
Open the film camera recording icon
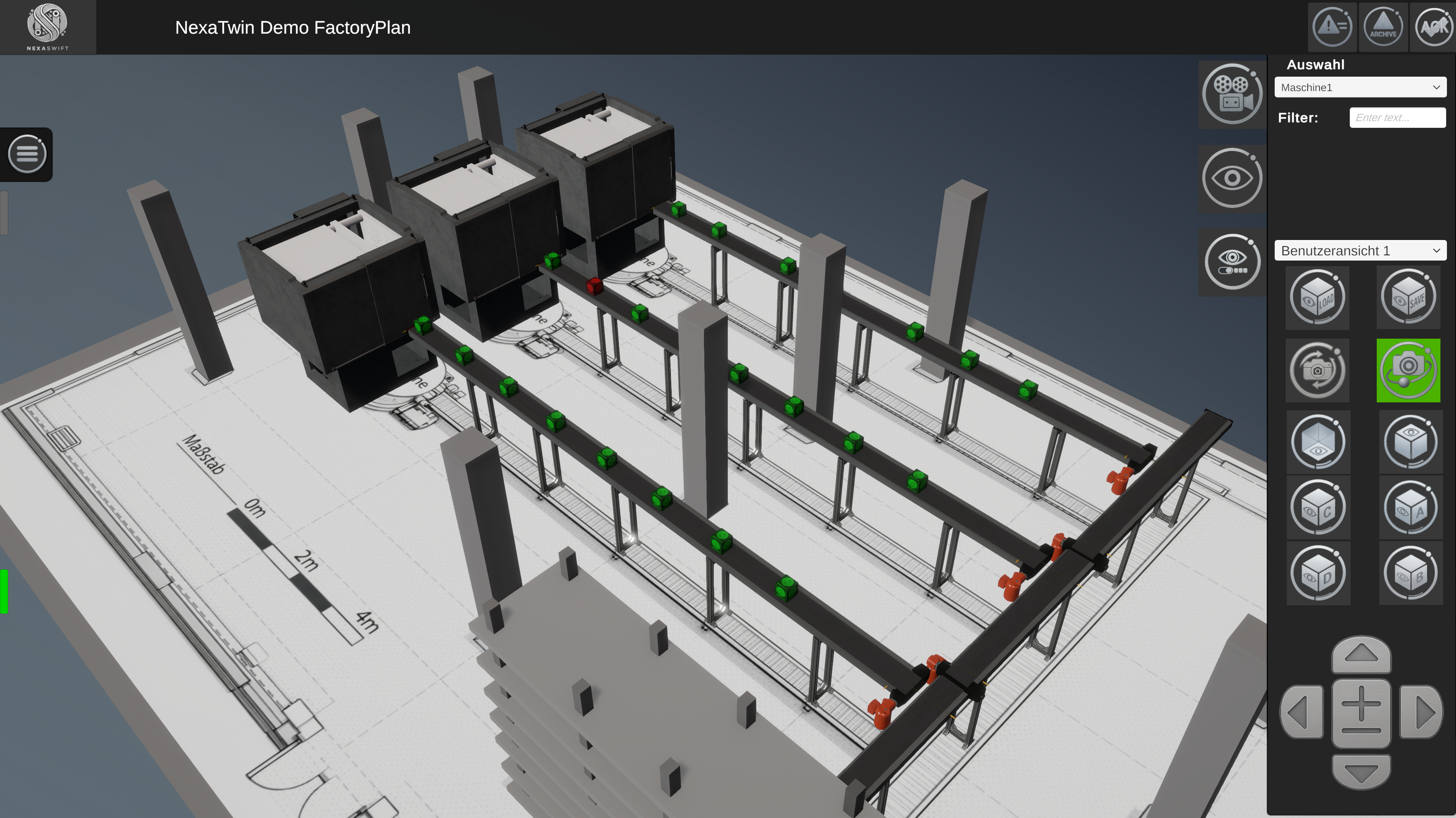point(1232,94)
